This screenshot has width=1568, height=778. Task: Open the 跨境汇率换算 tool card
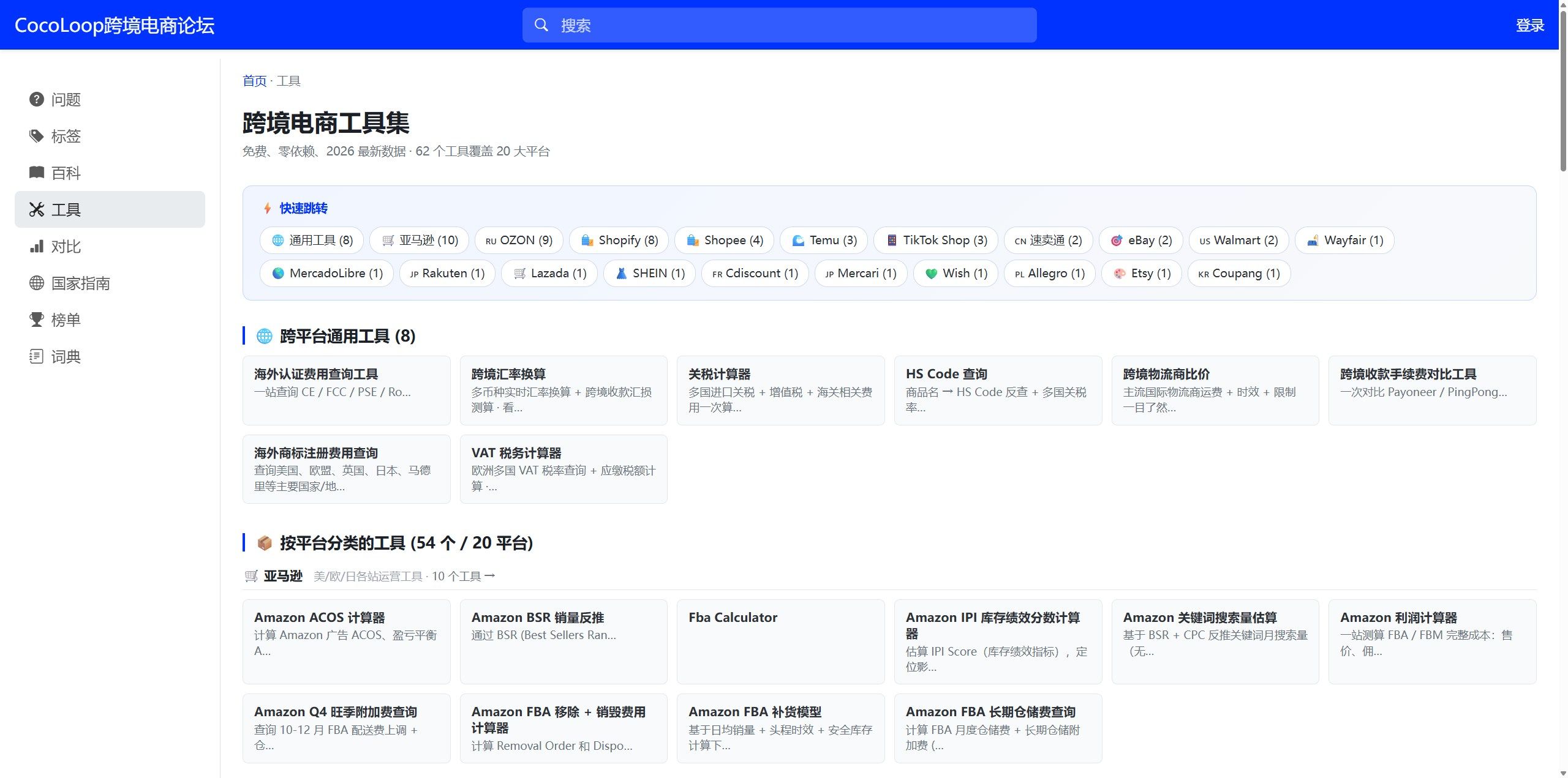(x=563, y=391)
